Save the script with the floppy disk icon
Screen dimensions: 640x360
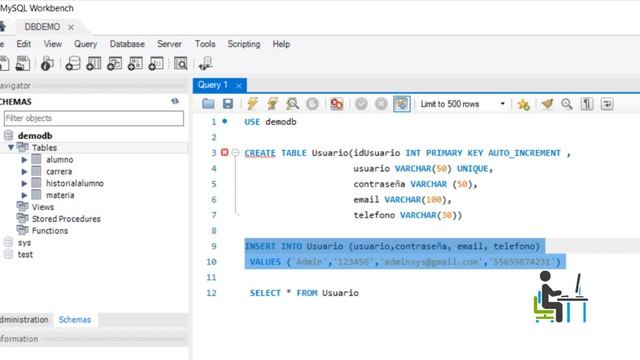coord(228,104)
